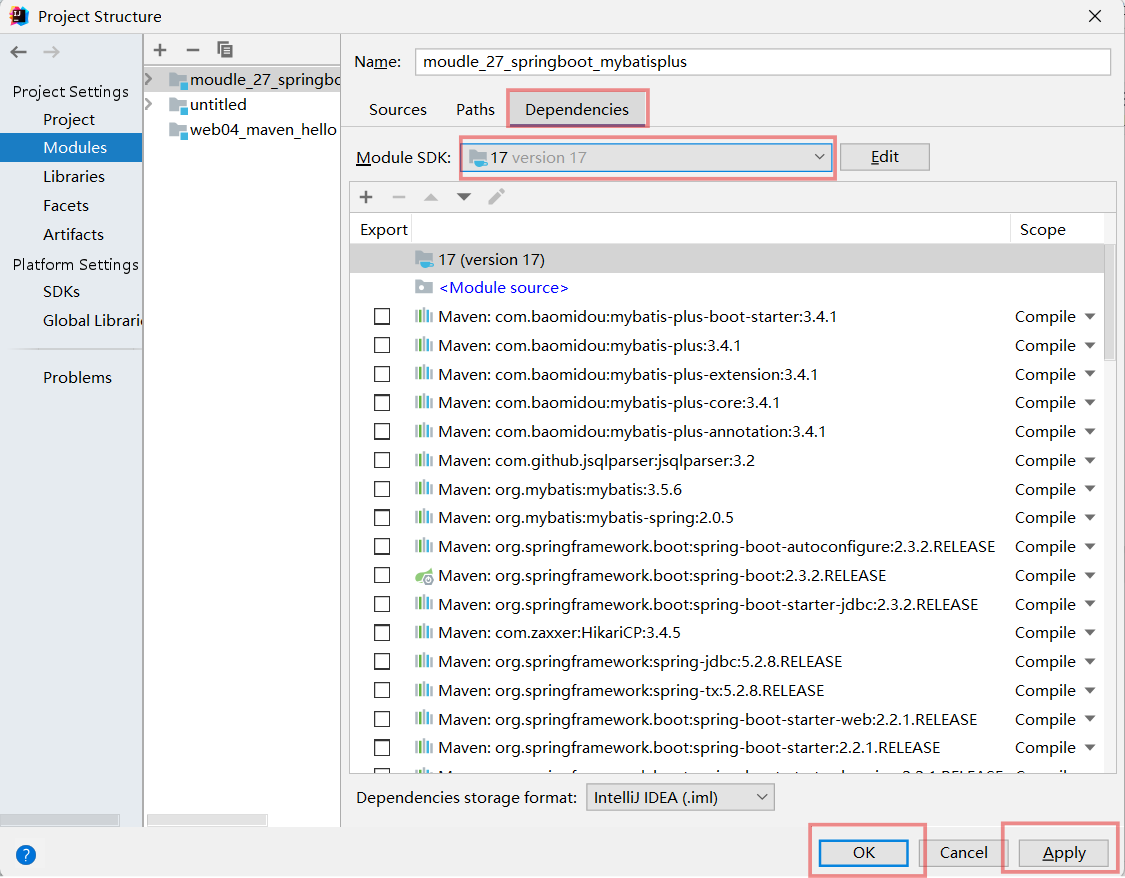Check export for jsqlparser:3.2
The height and width of the screenshot is (878, 1125).
point(382,460)
